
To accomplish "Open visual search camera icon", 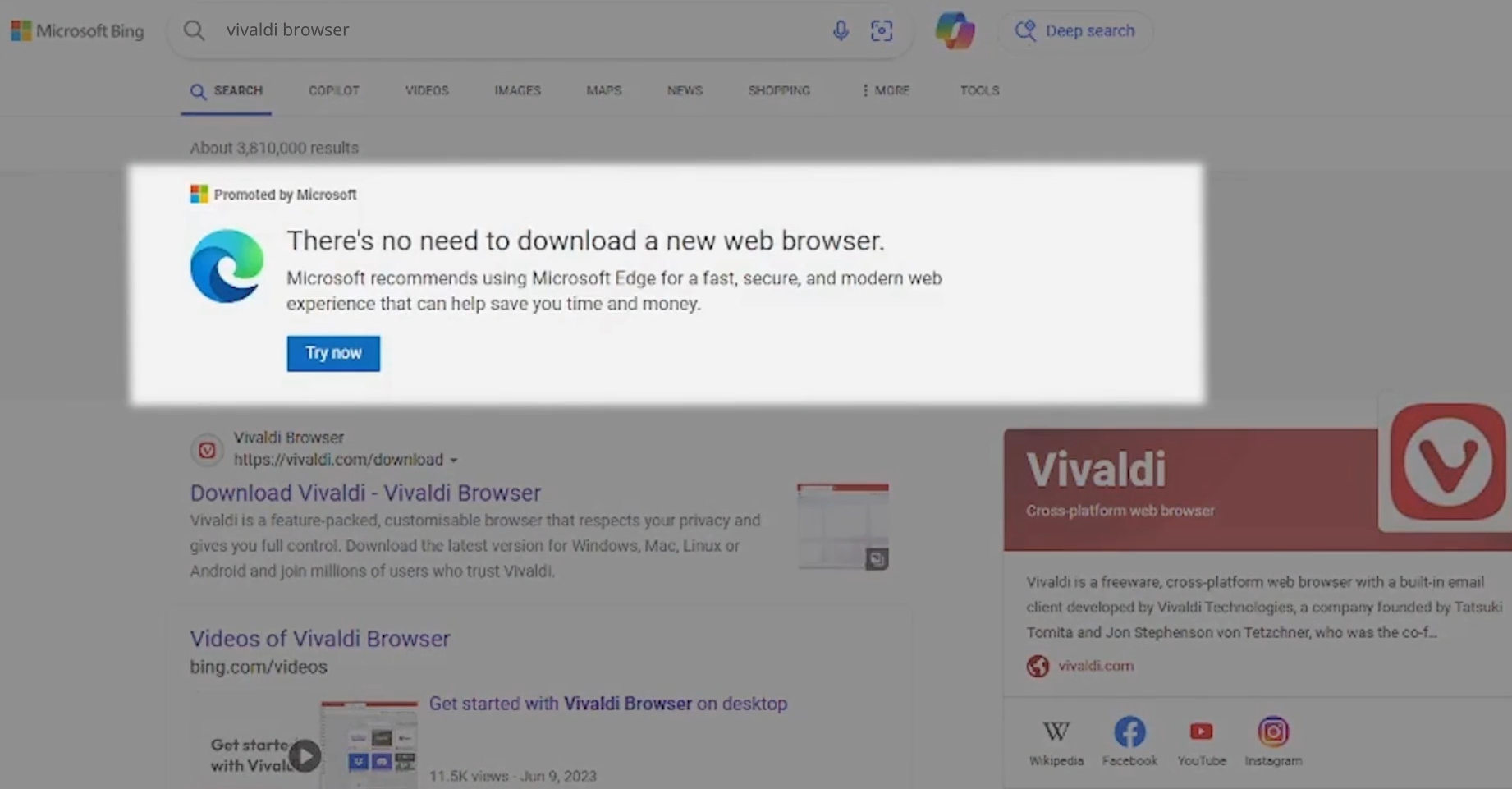I will pyautogui.click(x=882, y=31).
